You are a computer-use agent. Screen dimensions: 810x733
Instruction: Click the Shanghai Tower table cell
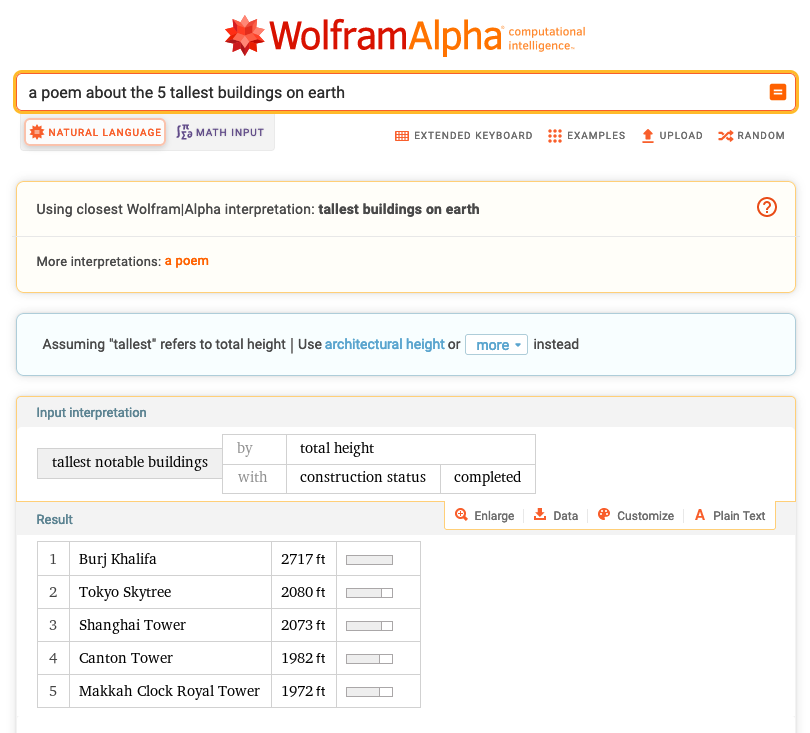[x=170, y=625]
